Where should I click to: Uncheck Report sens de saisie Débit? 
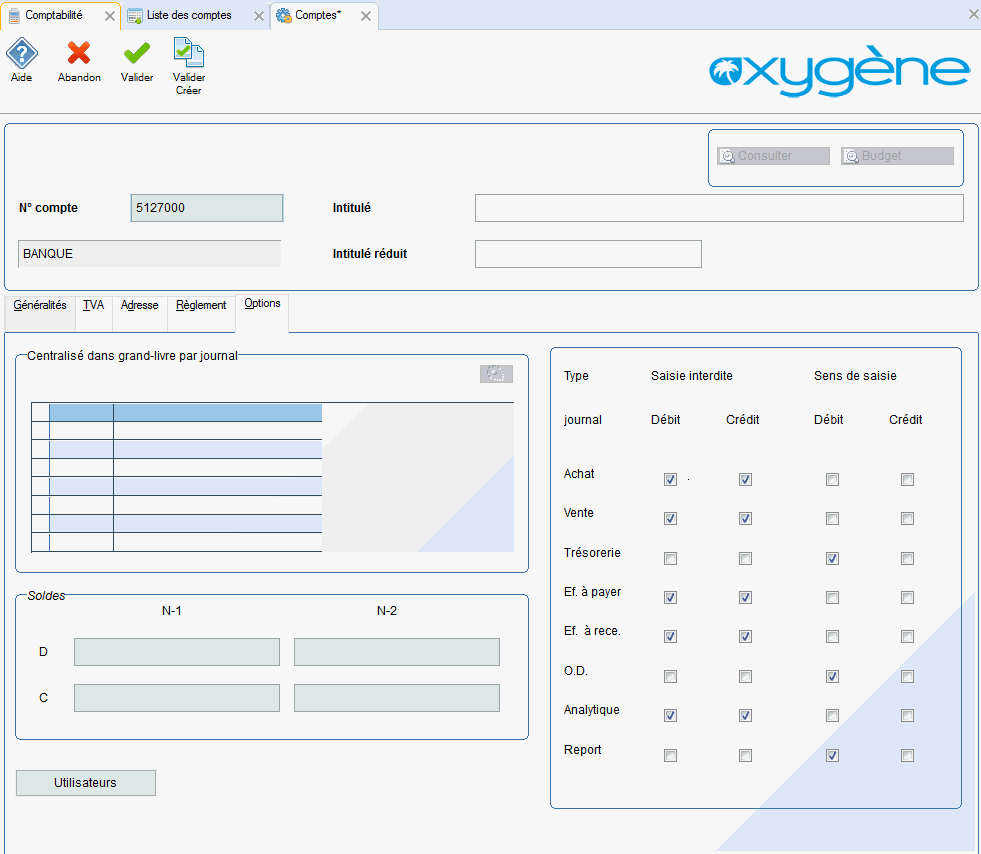(832, 756)
